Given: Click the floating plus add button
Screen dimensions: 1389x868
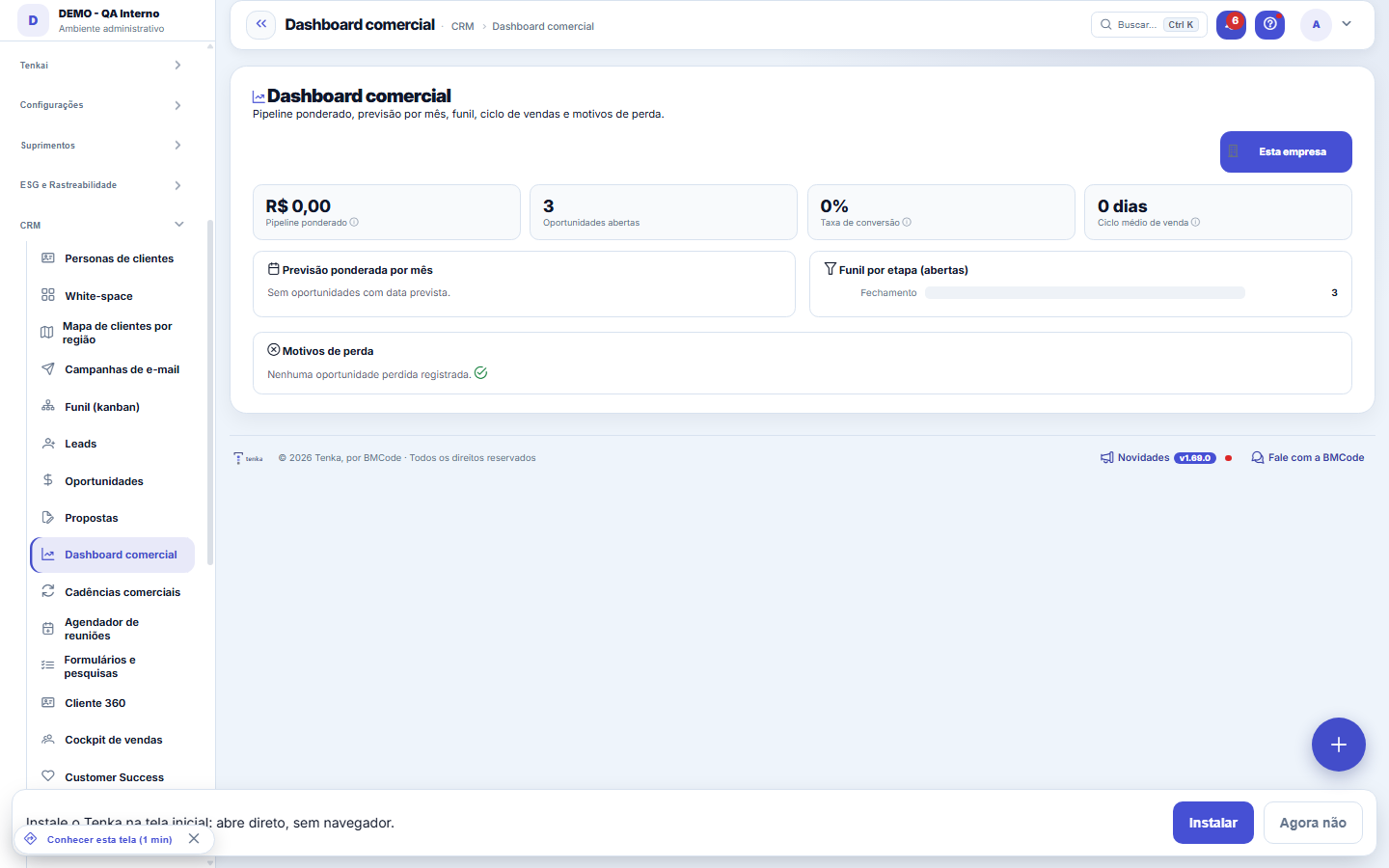Looking at the screenshot, I should click(1339, 745).
